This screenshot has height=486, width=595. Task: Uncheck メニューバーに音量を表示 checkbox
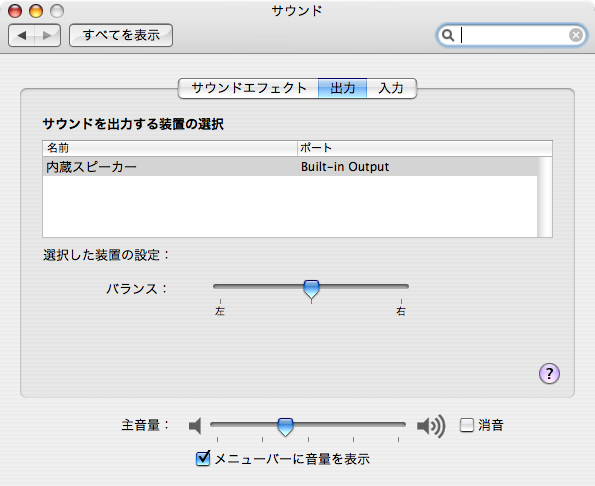click(x=203, y=459)
